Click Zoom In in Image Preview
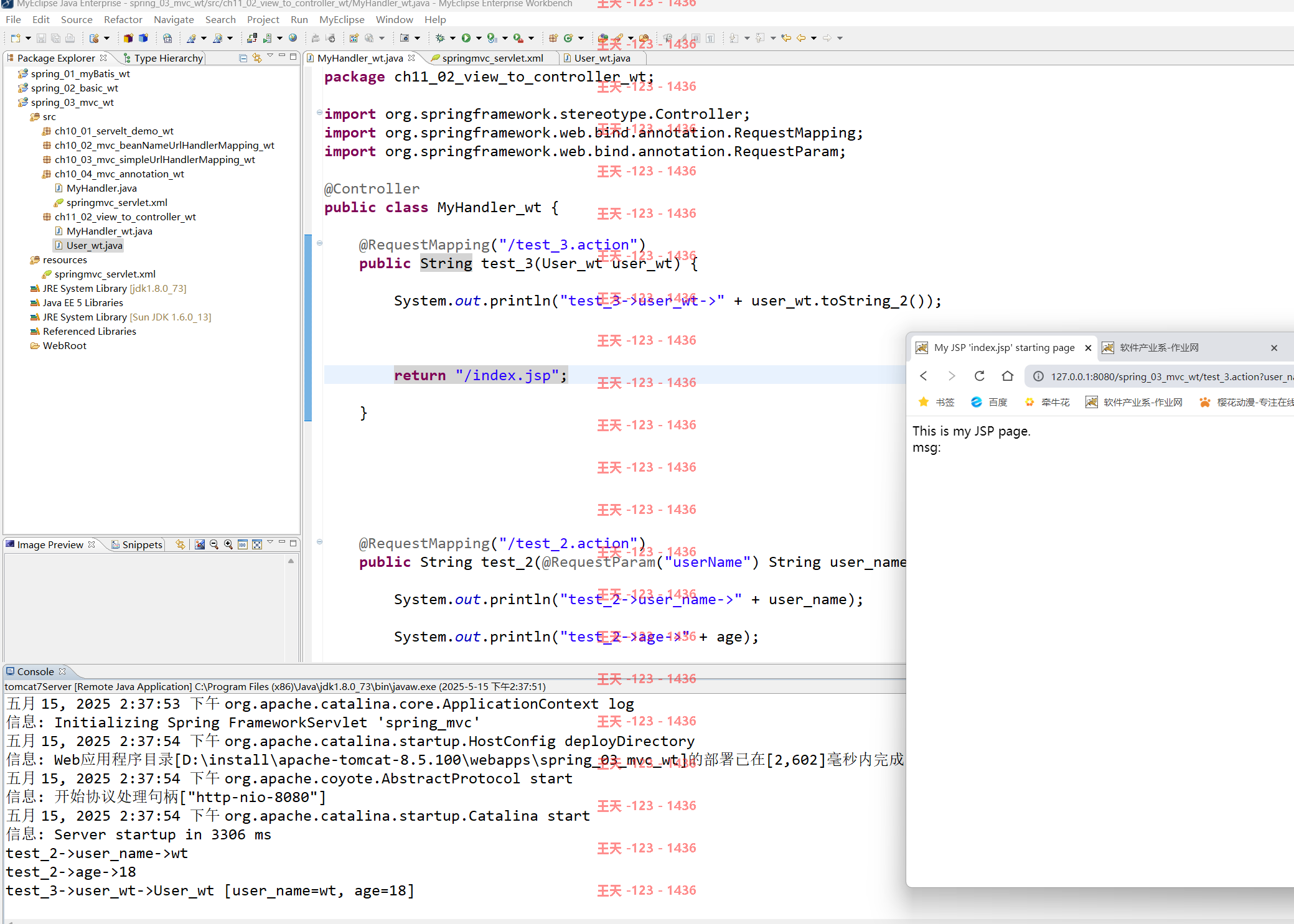The height and width of the screenshot is (924, 1294). 228,544
